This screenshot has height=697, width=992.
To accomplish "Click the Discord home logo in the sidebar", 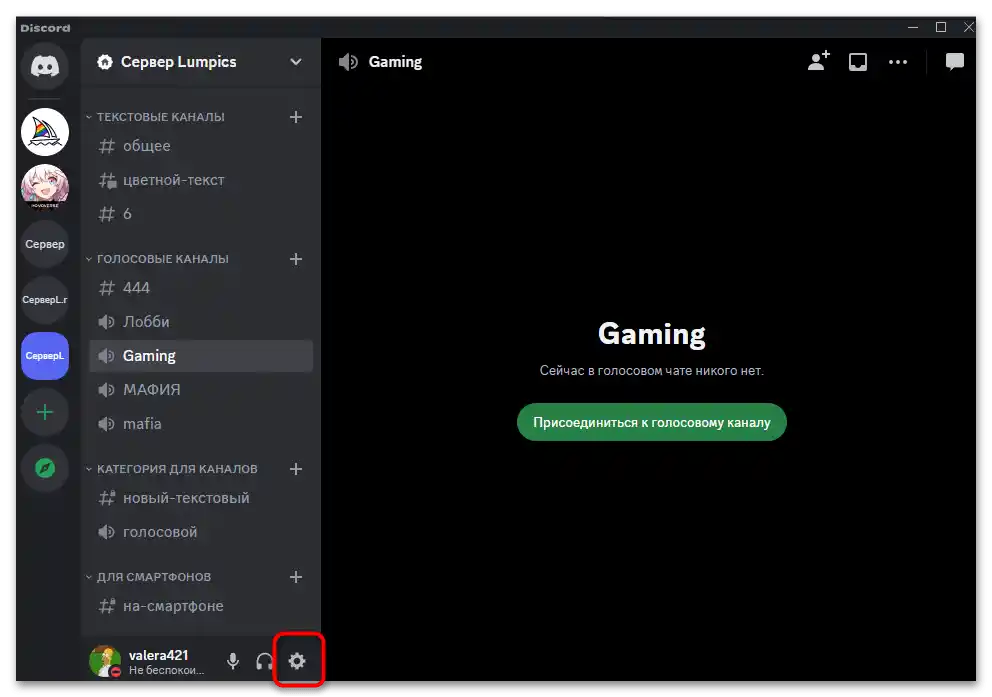I will [44, 66].
